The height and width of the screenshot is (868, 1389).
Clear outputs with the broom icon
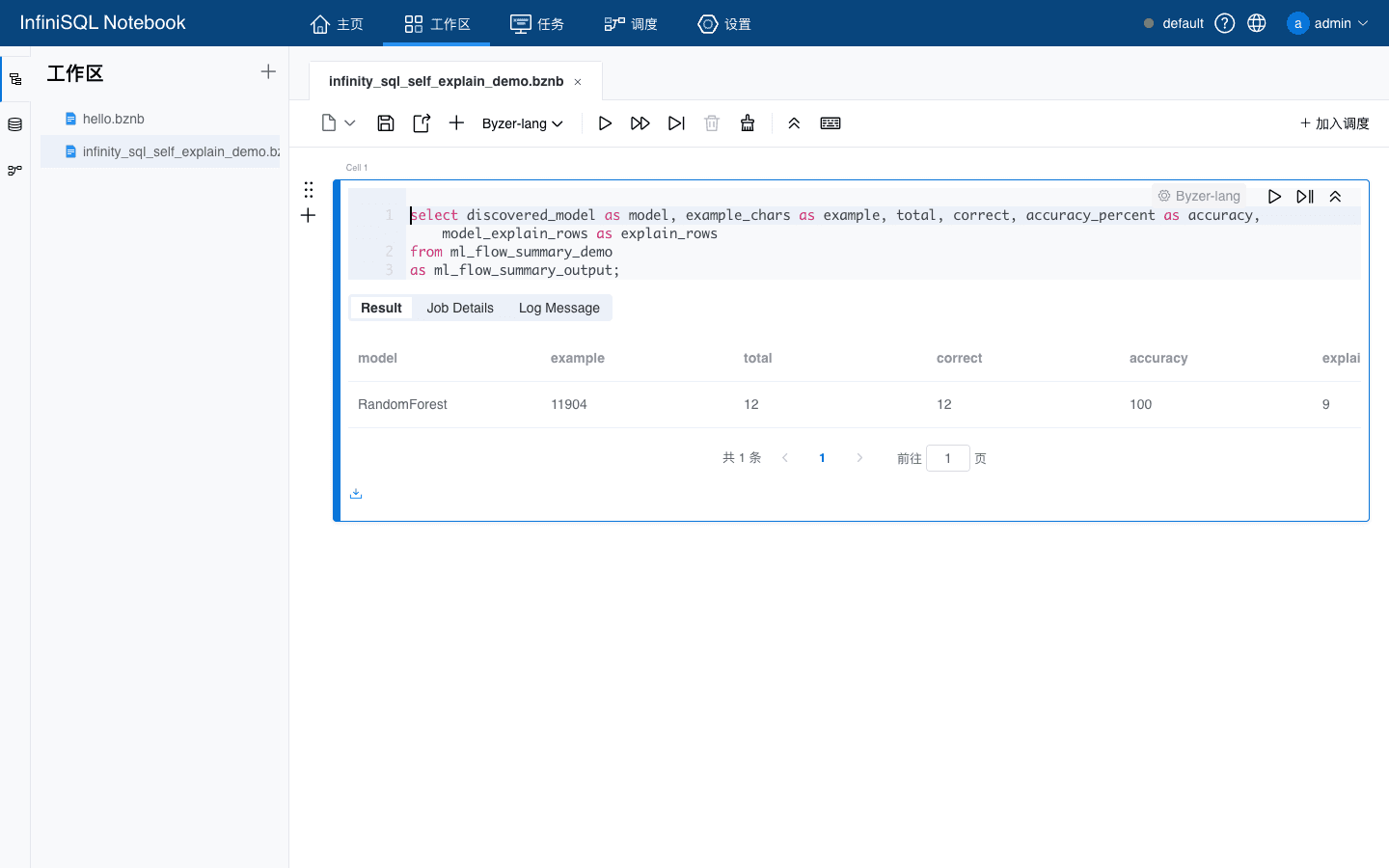pyautogui.click(x=748, y=123)
